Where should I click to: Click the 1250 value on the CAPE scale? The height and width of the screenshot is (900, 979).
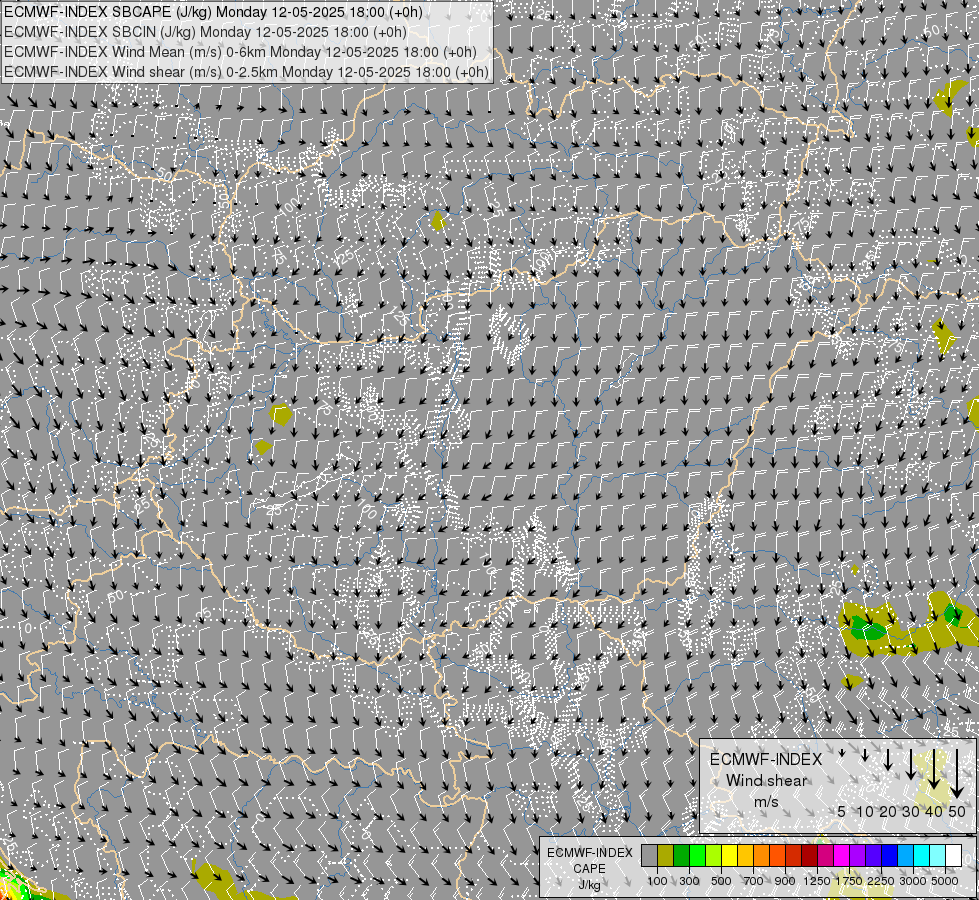click(817, 881)
